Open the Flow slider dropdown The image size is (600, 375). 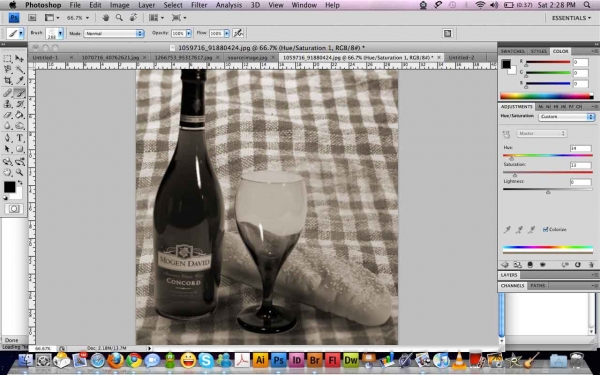227,33
